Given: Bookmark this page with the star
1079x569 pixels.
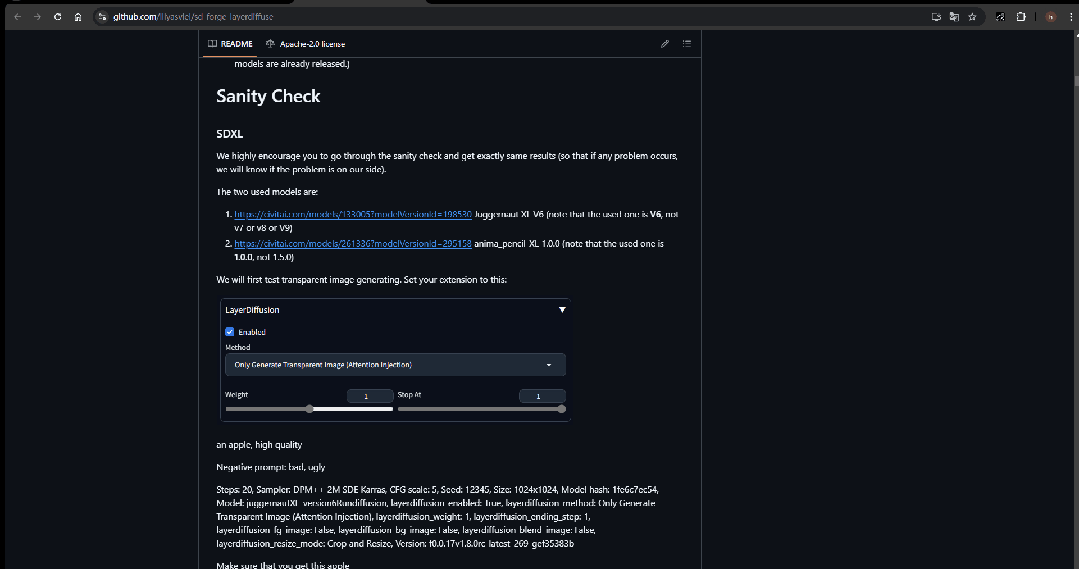Looking at the screenshot, I should coord(972,17).
